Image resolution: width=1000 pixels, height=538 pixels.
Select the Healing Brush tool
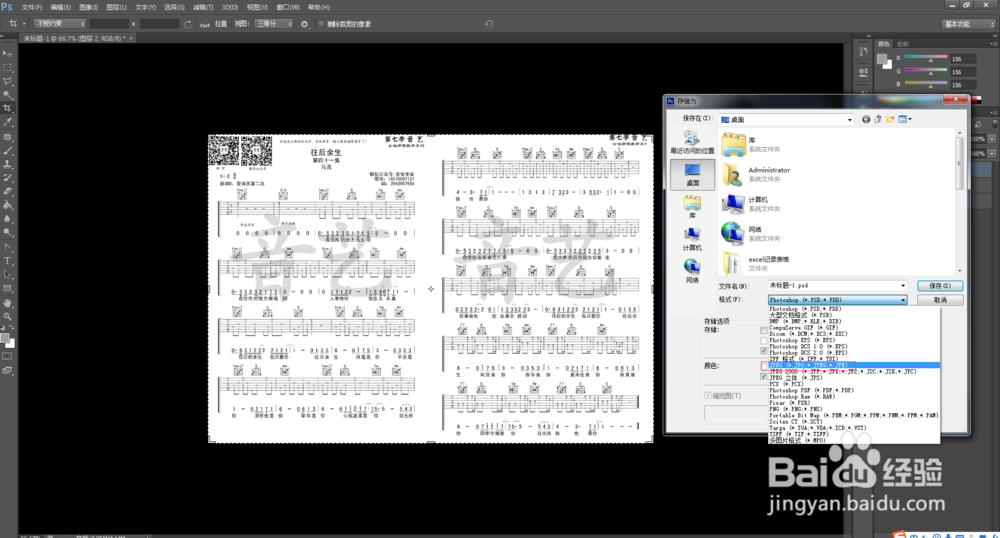point(8,137)
